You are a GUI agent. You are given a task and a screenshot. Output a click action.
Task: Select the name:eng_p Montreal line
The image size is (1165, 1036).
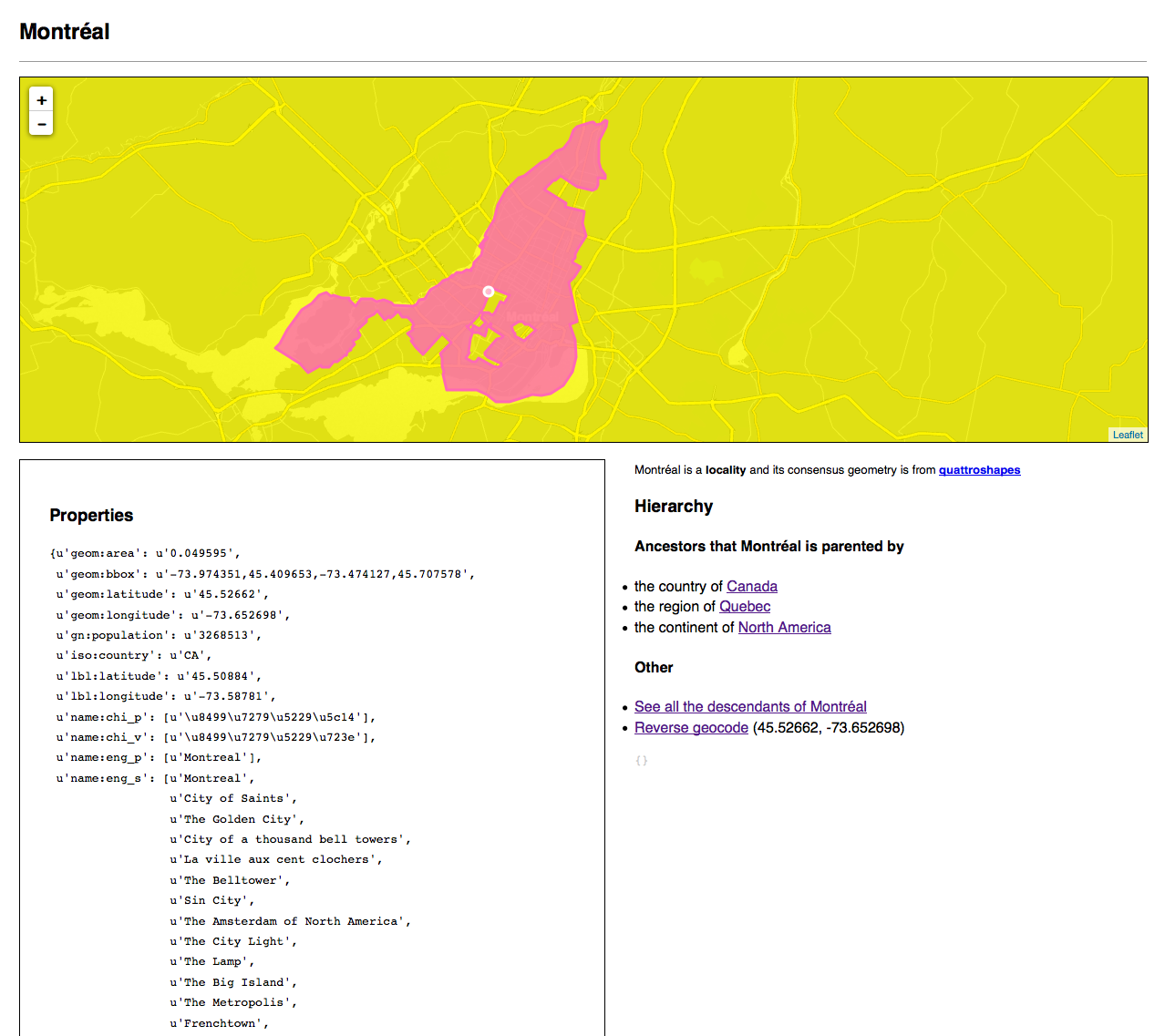(x=159, y=757)
